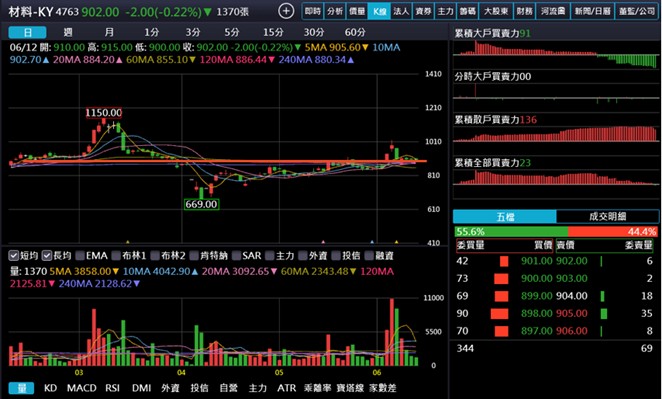This screenshot has height=399, width=662.
Task: Switch to the 成交明細 trade details tab
Action: point(608,217)
